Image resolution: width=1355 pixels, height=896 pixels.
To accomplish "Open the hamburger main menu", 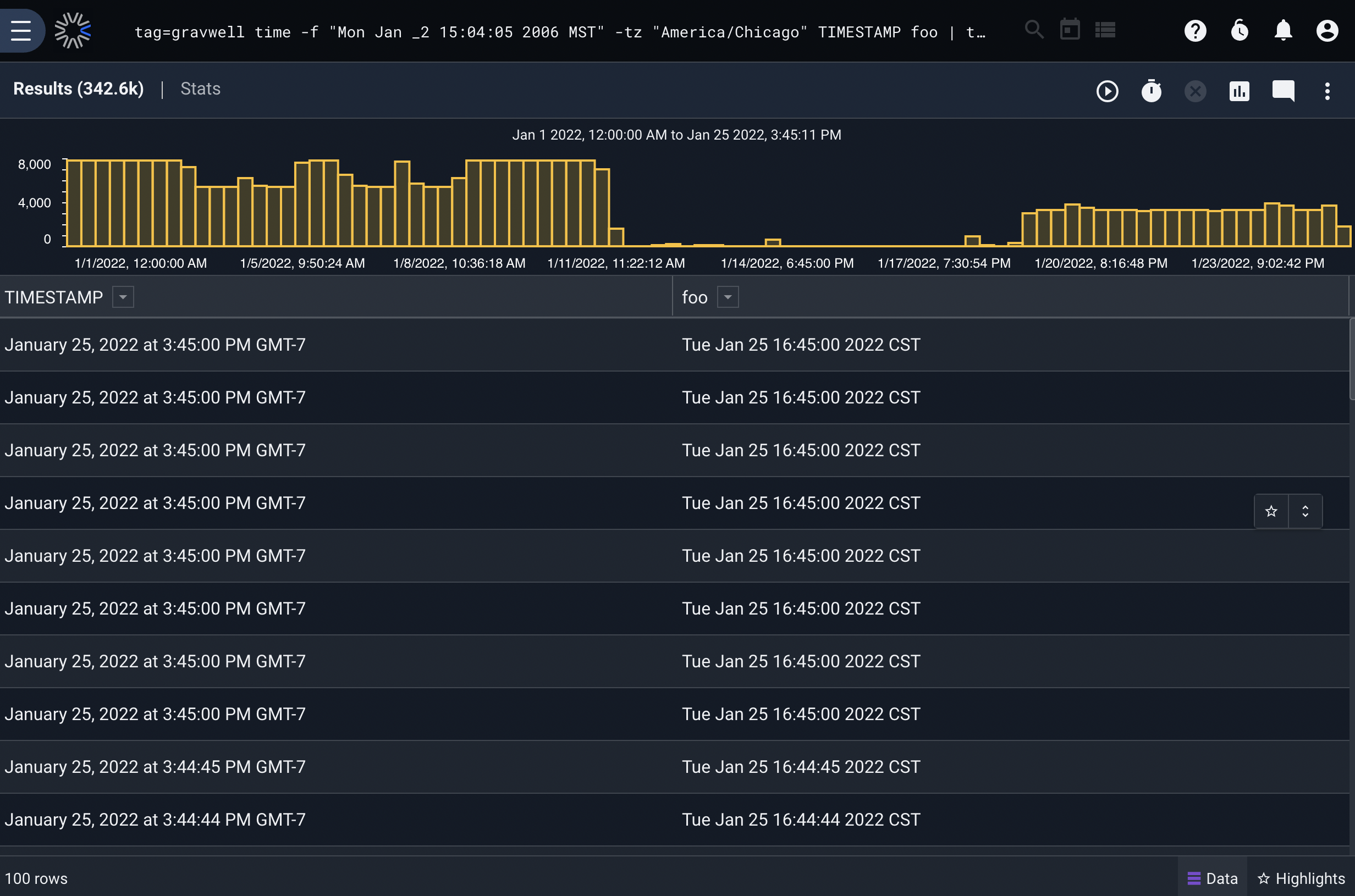I will 21,30.
